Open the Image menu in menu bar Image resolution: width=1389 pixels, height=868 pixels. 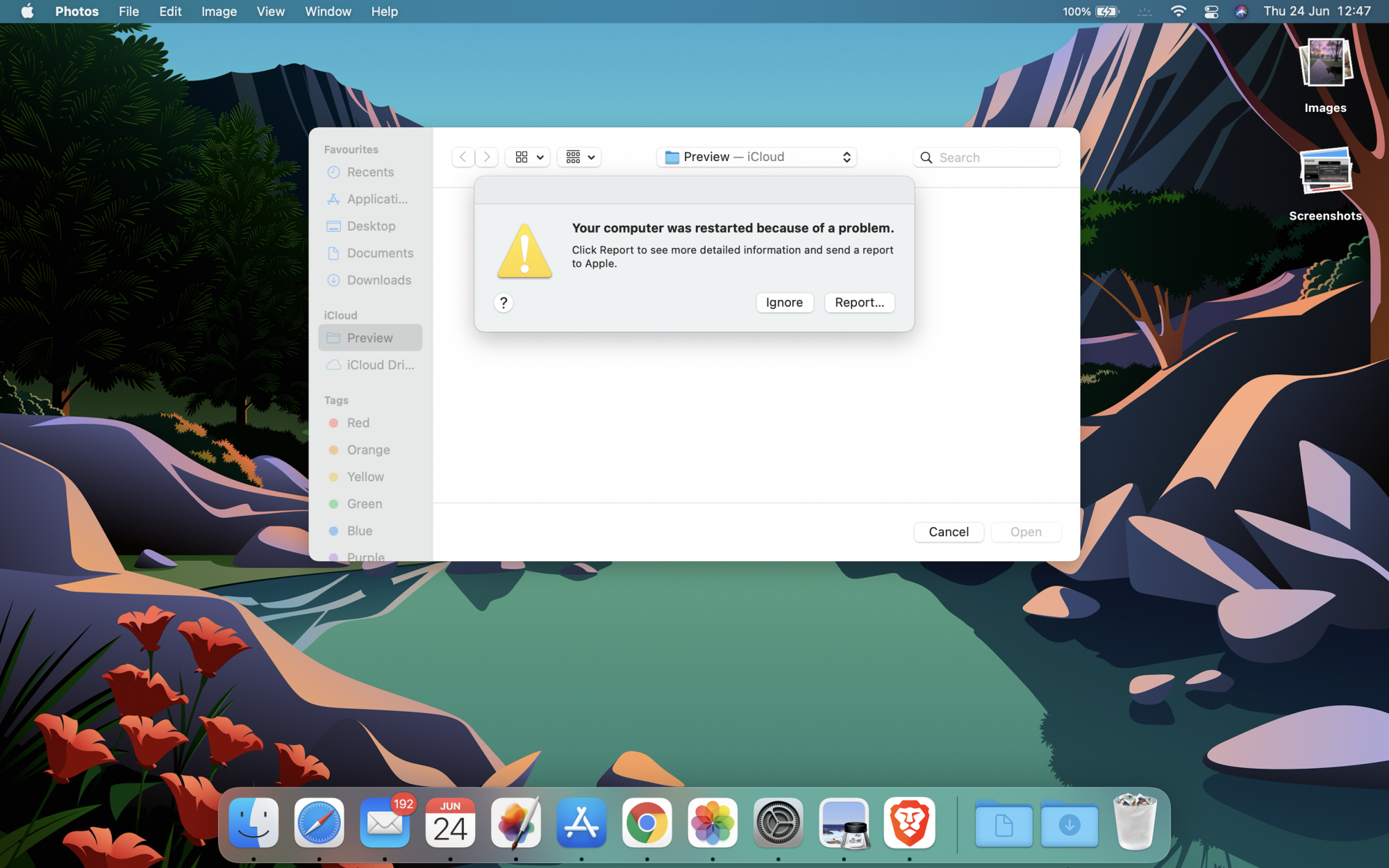point(219,11)
